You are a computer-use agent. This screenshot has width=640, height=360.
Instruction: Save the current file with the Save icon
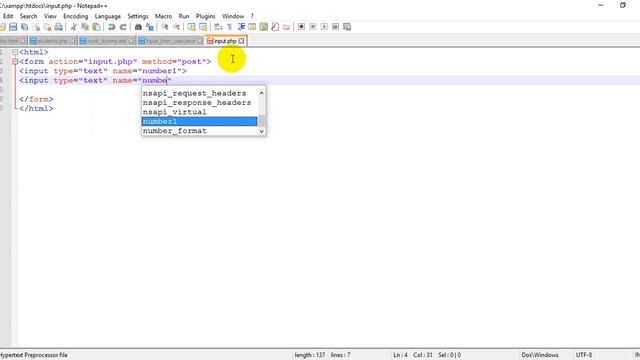click(x=13, y=27)
